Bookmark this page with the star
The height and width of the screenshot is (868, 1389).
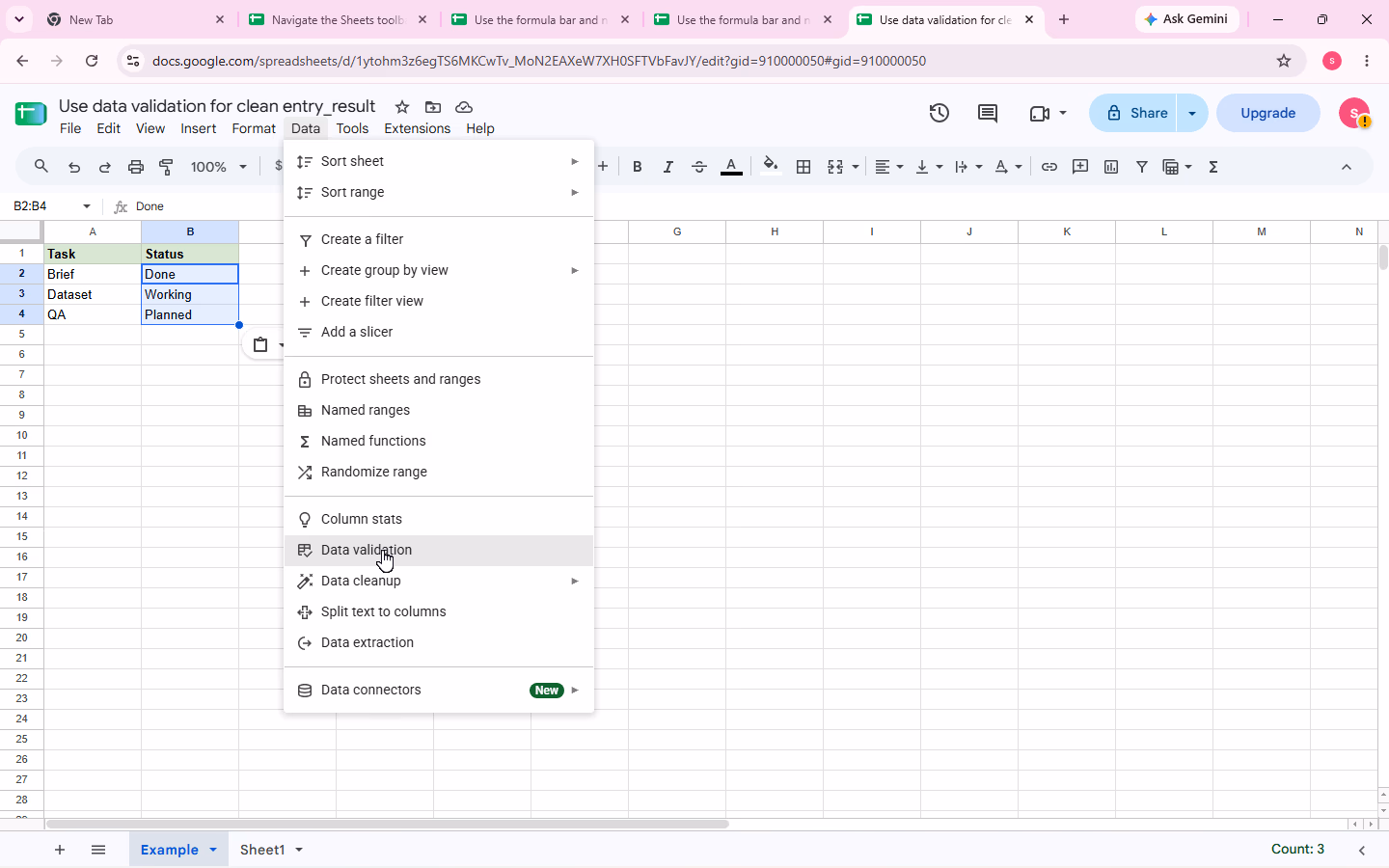point(1284,61)
